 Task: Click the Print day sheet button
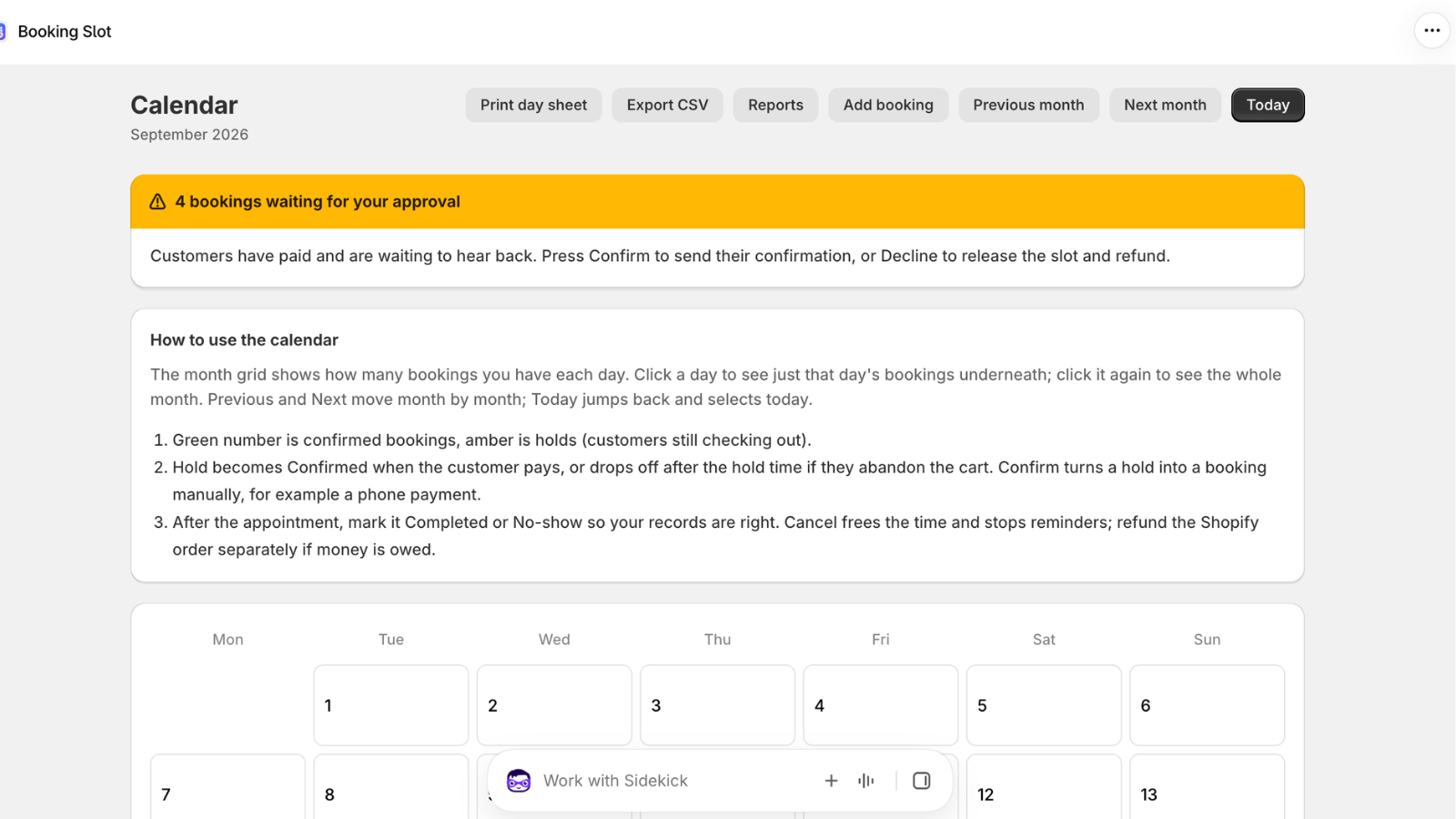point(533,105)
